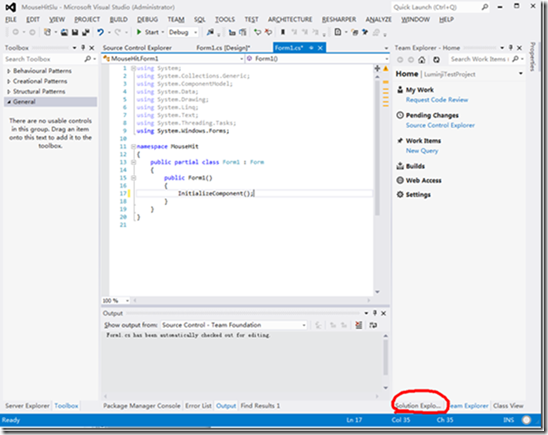This screenshot has height=435, width=548.
Task: Toggle auto-hide pin on Output panel
Action: pyautogui.click(x=375, y=313)
